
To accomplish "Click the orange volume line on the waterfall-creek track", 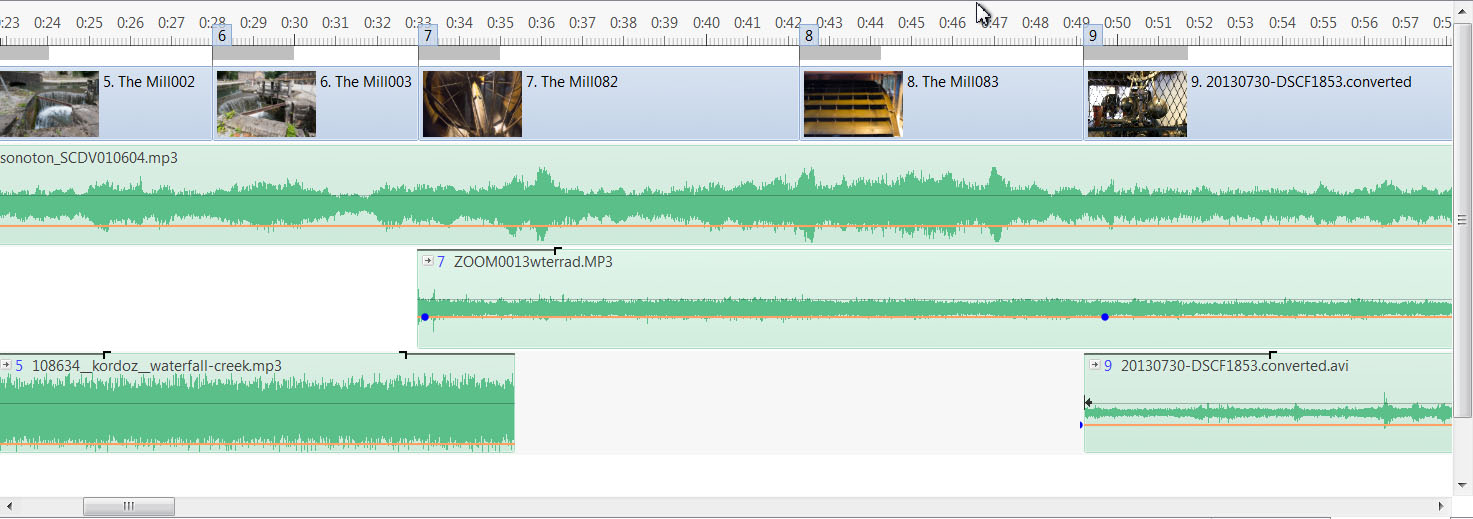I will 257,444.
